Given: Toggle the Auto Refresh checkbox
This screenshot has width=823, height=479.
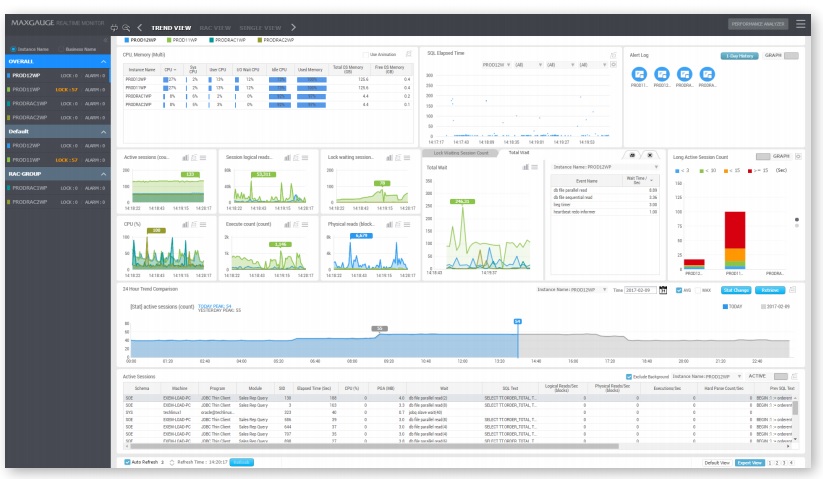Looking at the screenshot, I should (x=128, y=462).
